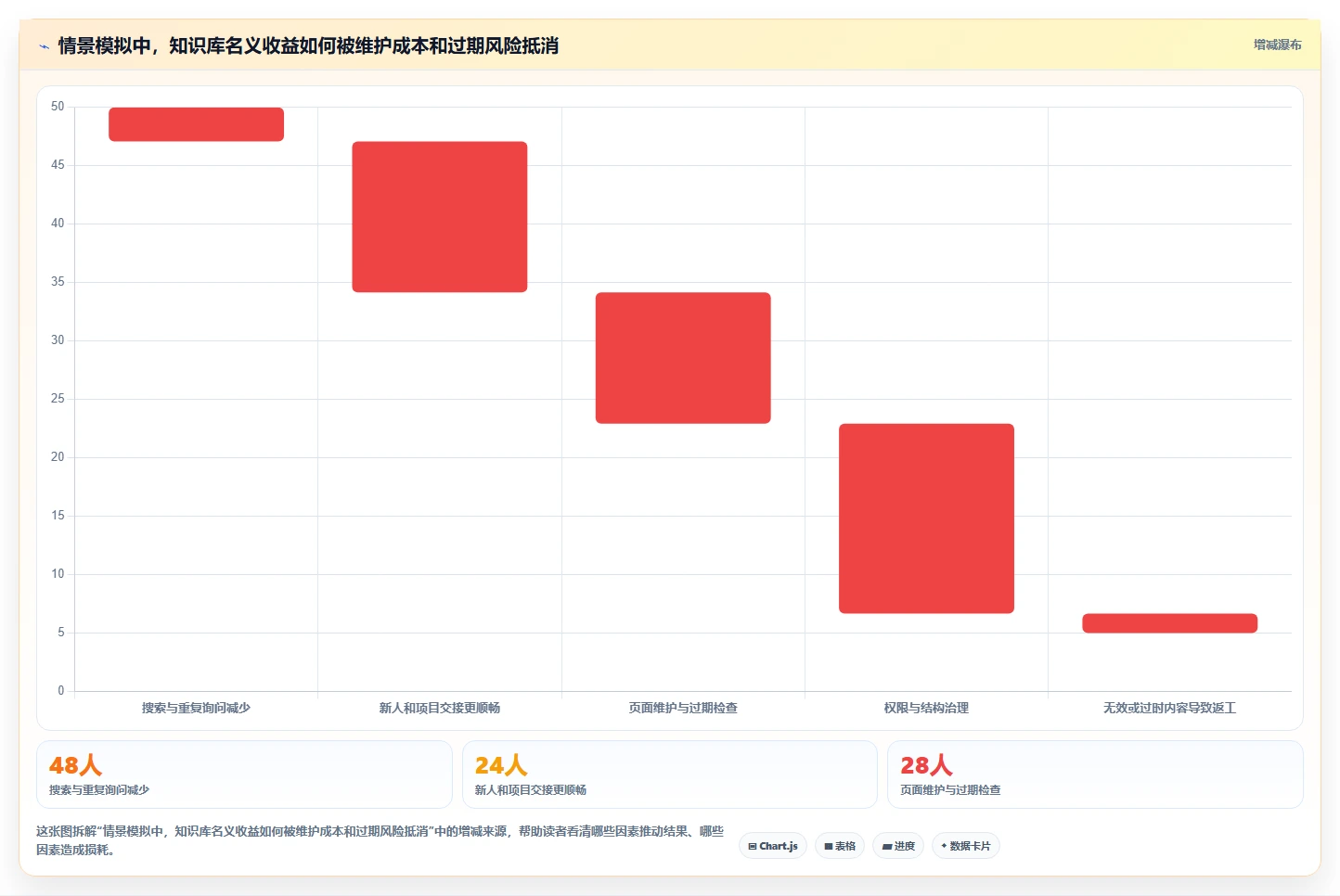Click axis label 新人和项目交接更顺畅
Viewport: 1340px width, 896px height.
pyautogui.click(x=440, y=708)
